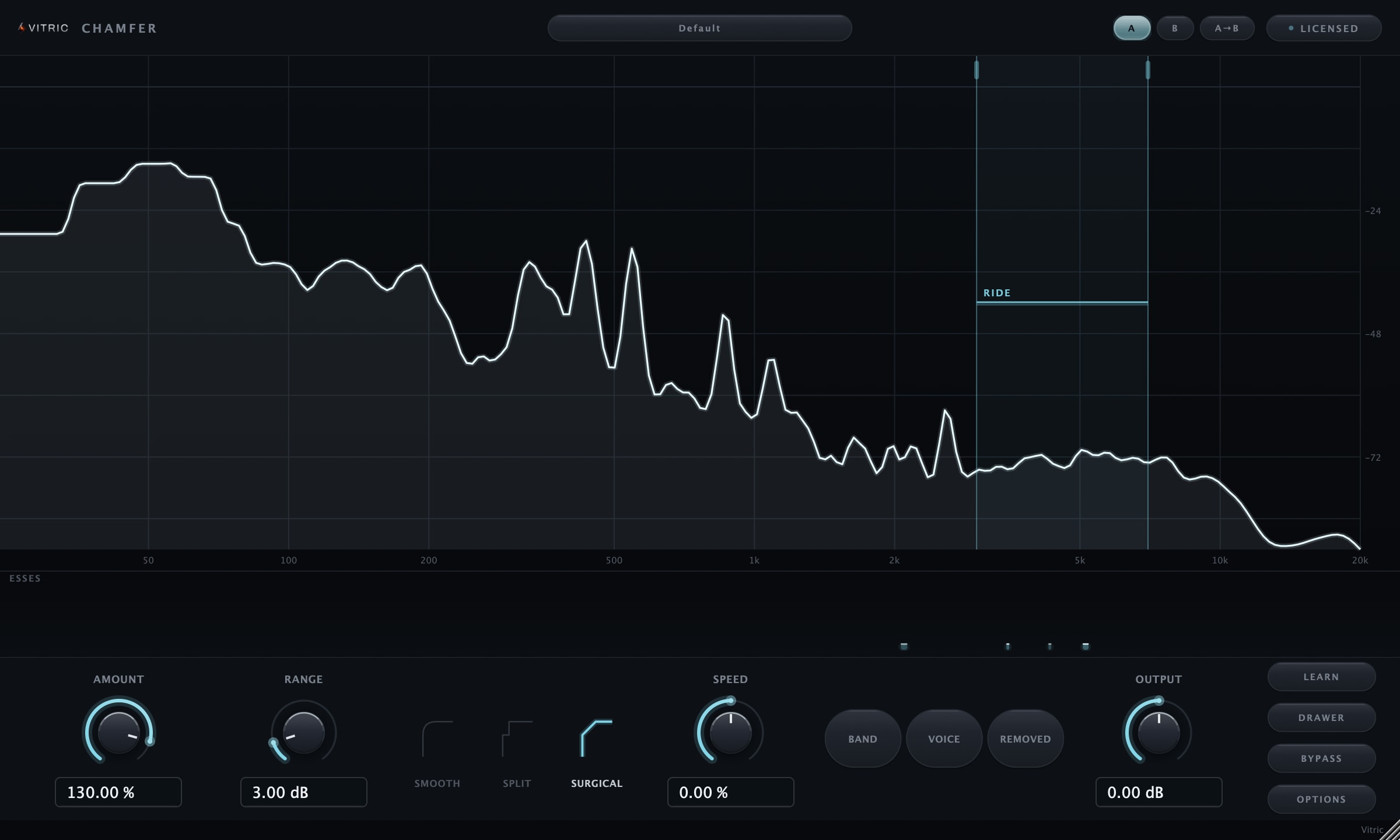Click the Licensed status button
Viewport: 1400px width, 840px height.
coord(1324,28)
